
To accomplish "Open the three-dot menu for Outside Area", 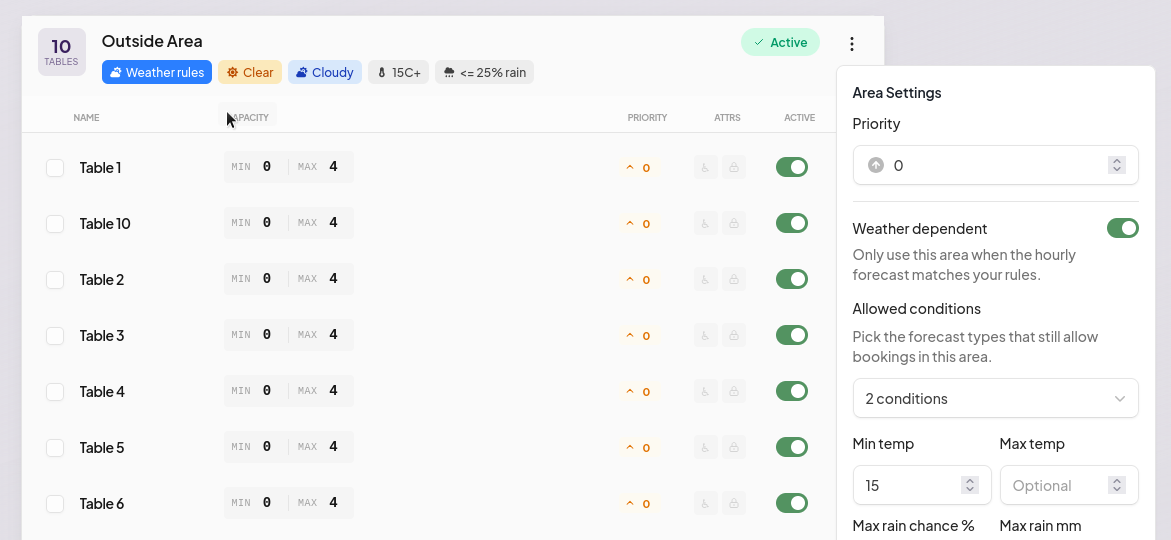I will pyautogui.click(x=851, y=44).
